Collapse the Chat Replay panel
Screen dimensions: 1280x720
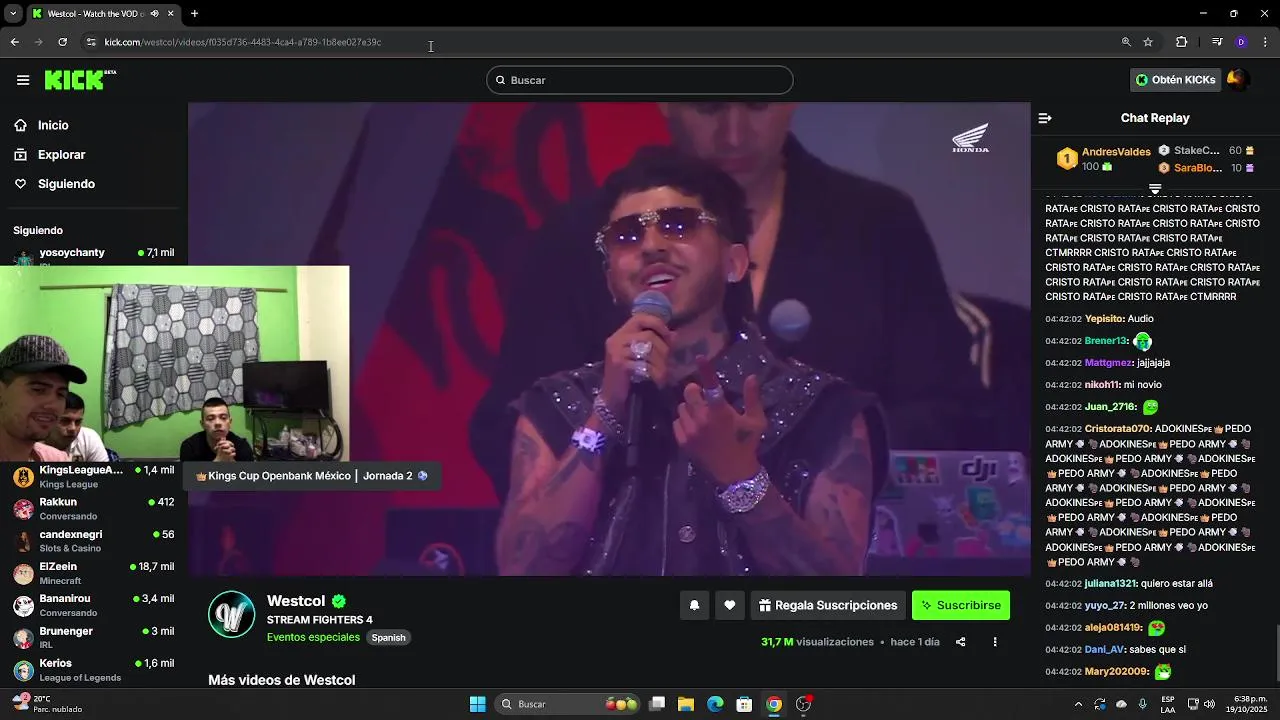point(1045,118)
